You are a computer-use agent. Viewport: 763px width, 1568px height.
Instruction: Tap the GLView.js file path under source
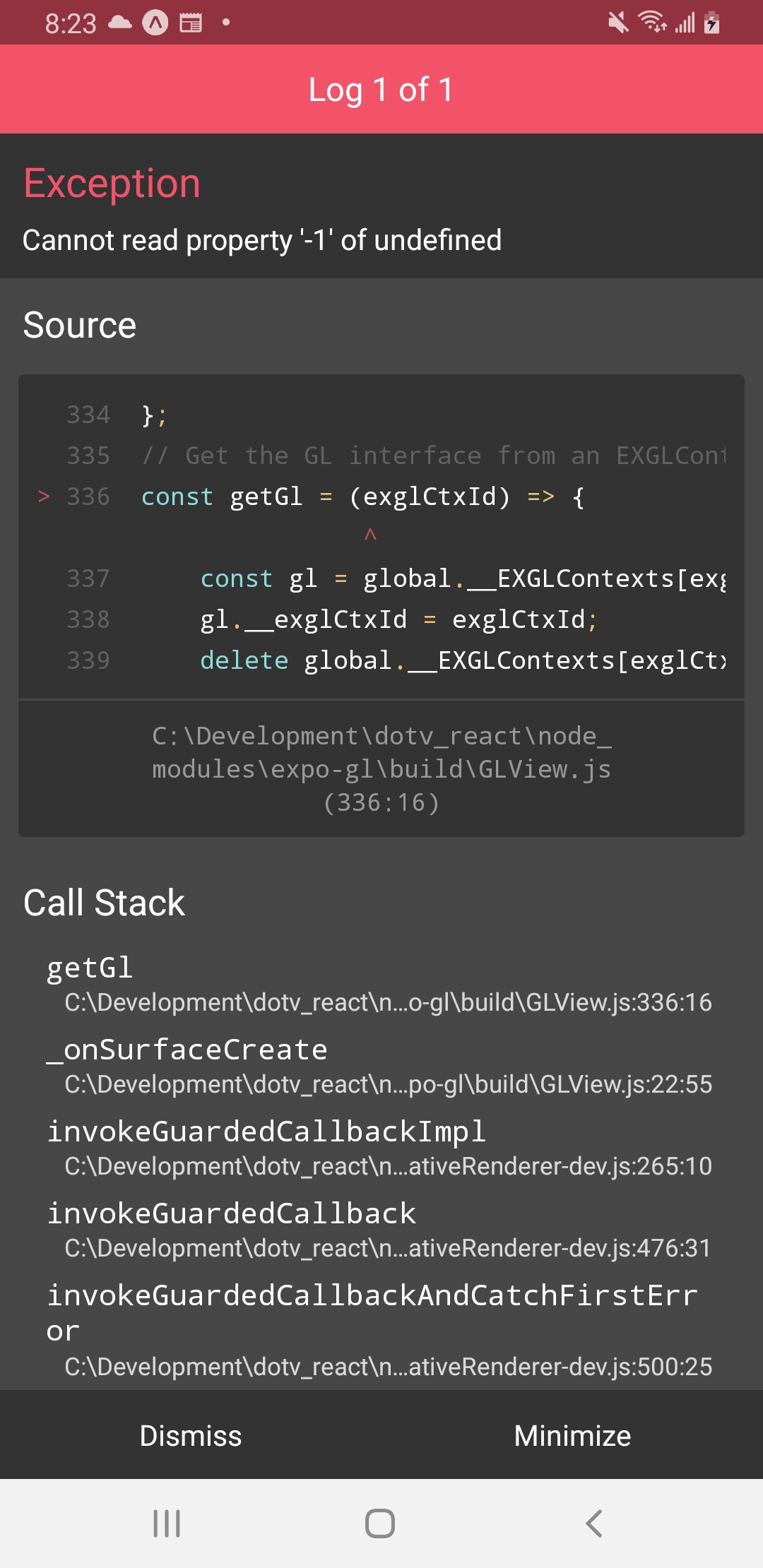coord(381,768)
